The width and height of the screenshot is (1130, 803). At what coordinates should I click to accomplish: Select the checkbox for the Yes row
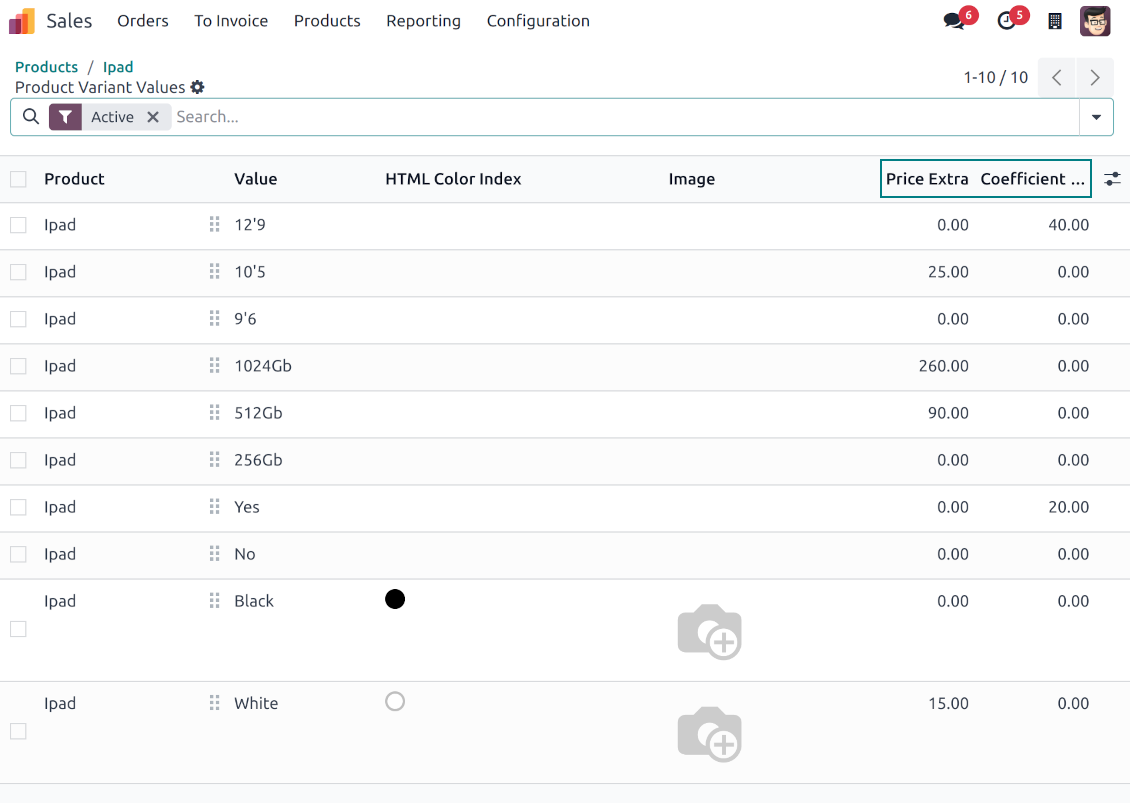pyautogui.click(x=18, y=507)
